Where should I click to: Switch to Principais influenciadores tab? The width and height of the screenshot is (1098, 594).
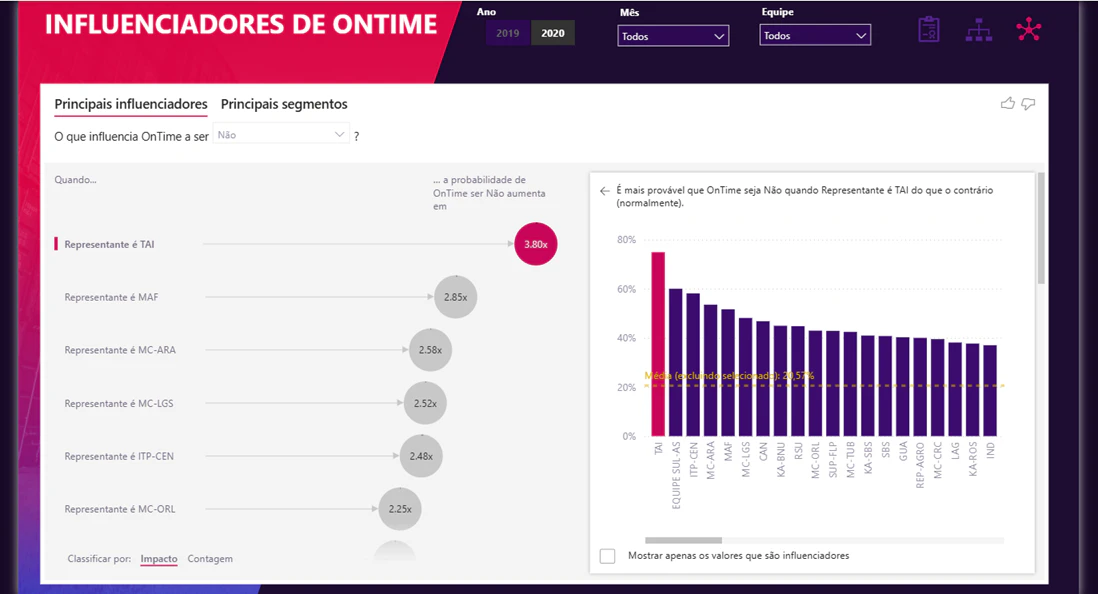click(x=131, y=104)
